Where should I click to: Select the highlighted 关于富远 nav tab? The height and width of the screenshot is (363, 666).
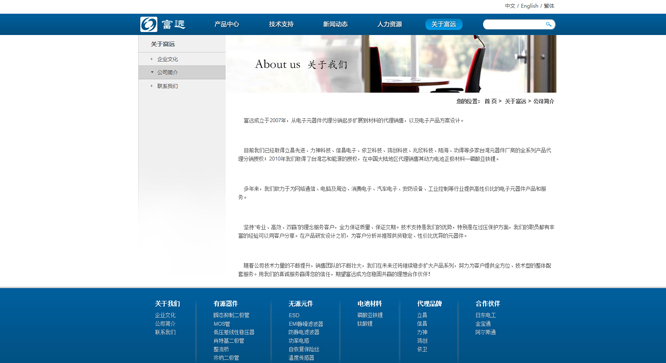click(444, 24)
